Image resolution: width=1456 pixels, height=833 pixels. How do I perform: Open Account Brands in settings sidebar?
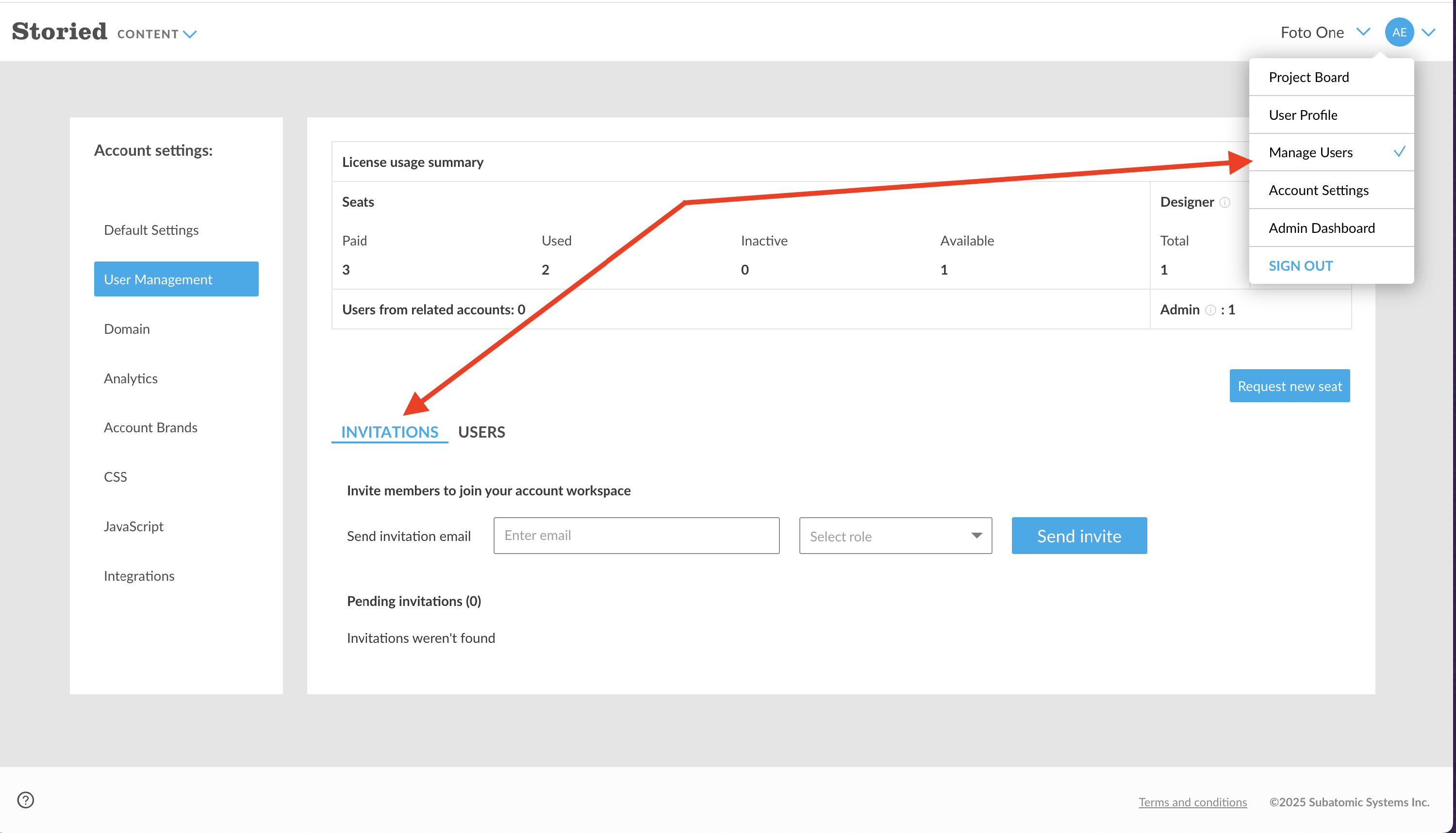click(150, 427)
